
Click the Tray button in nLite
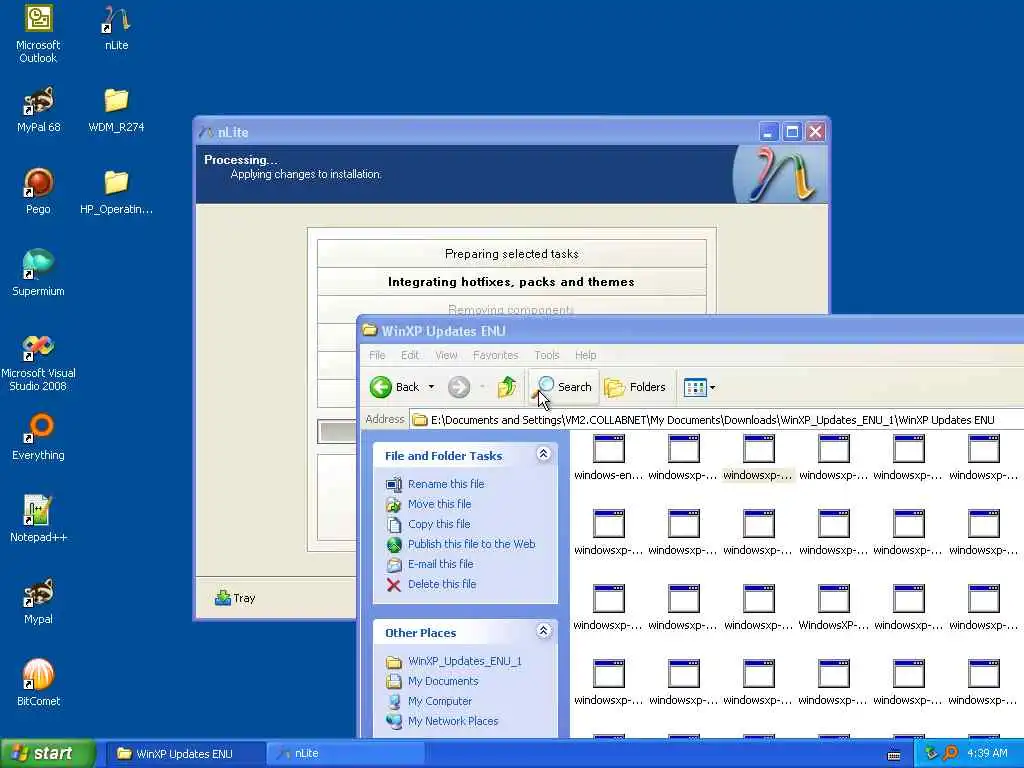(235, 598)
